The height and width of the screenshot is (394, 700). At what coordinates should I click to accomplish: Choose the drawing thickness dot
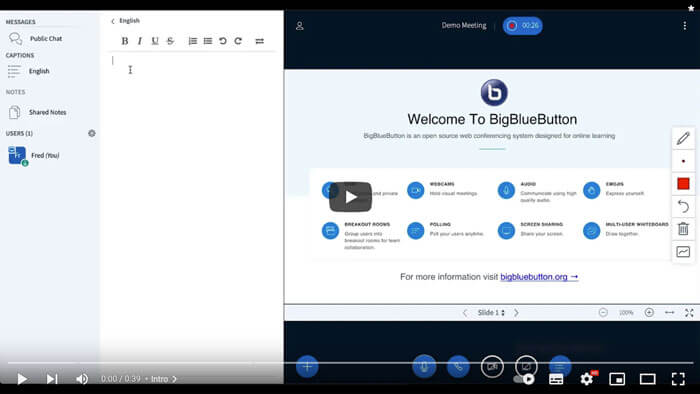click(x=683, y=161)
